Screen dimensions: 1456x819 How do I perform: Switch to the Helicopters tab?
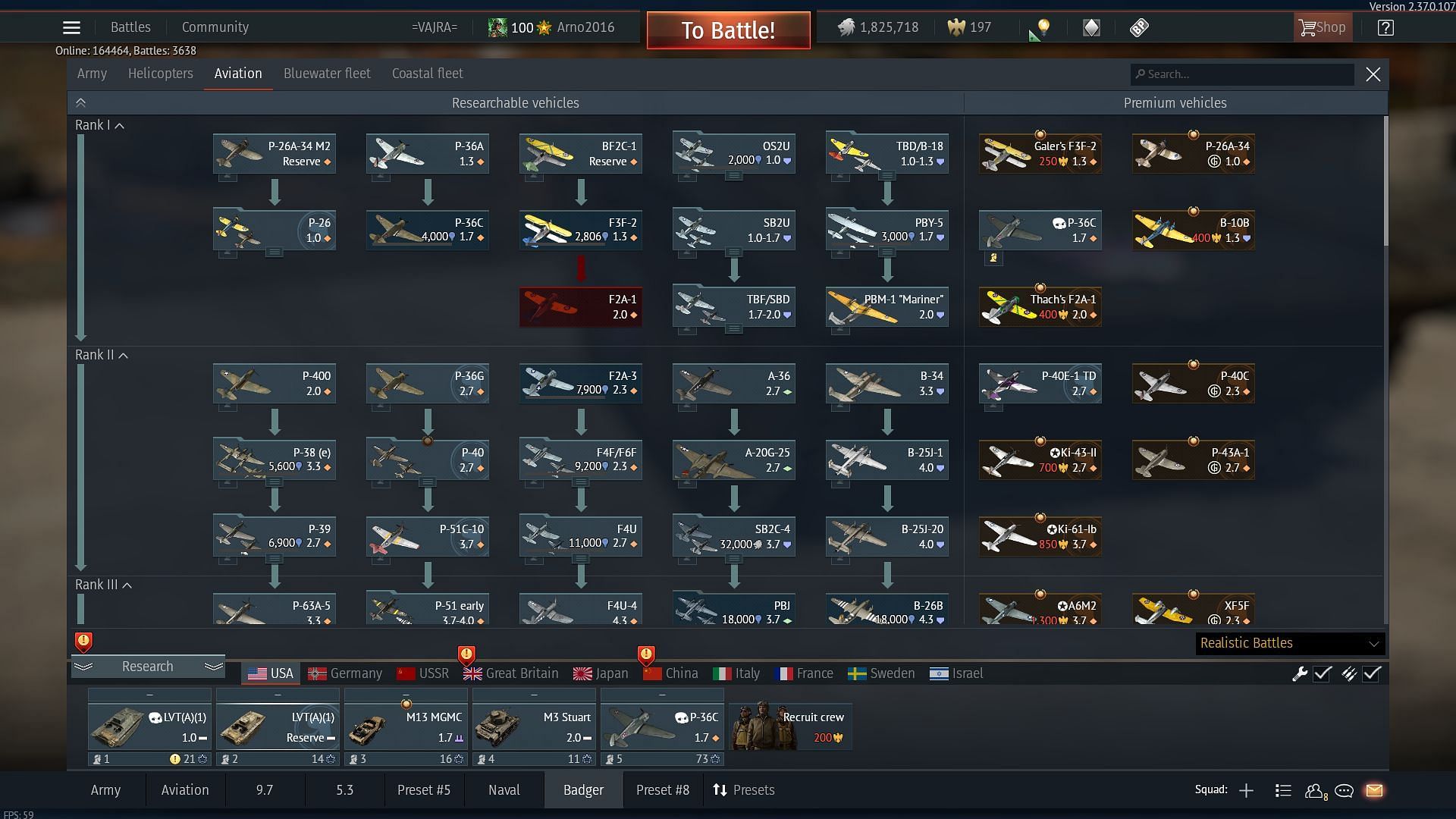160,74
